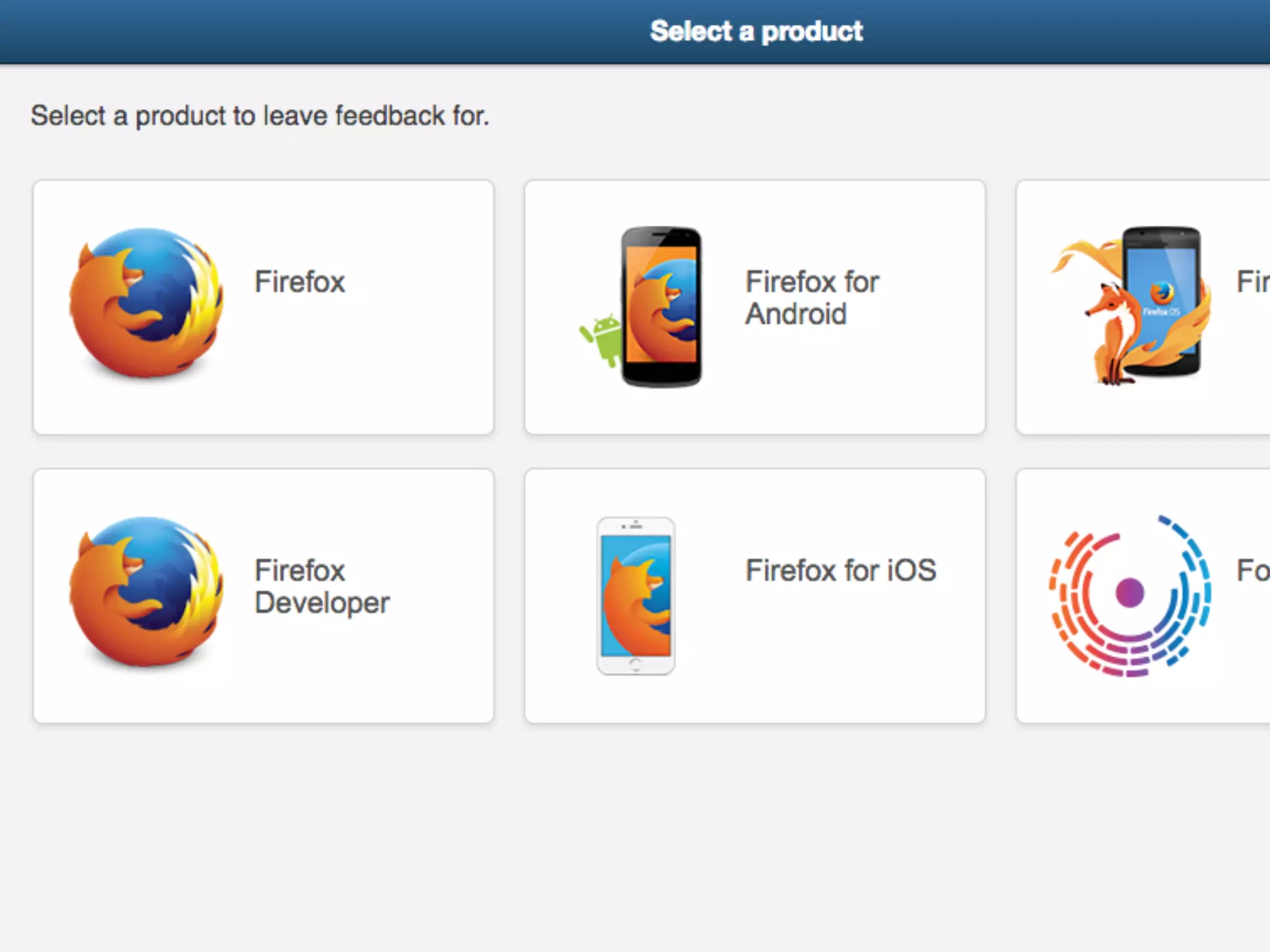Click the colorful circular dashed logo icon
The height and width of the screenshot is (952, 1270).
pyautogui.click(x=1129, y=596)
